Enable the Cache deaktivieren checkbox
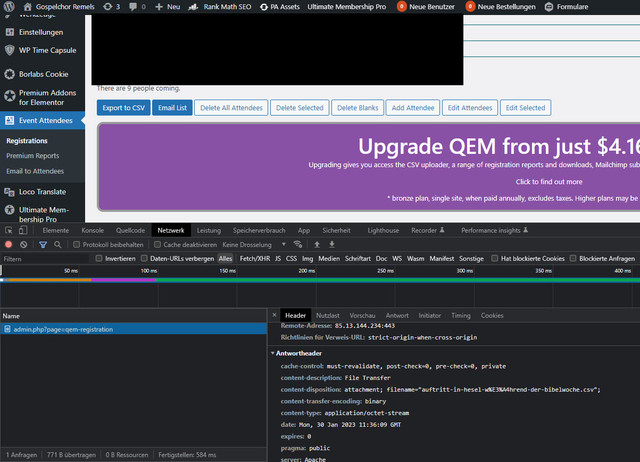 tap(157, 244)
